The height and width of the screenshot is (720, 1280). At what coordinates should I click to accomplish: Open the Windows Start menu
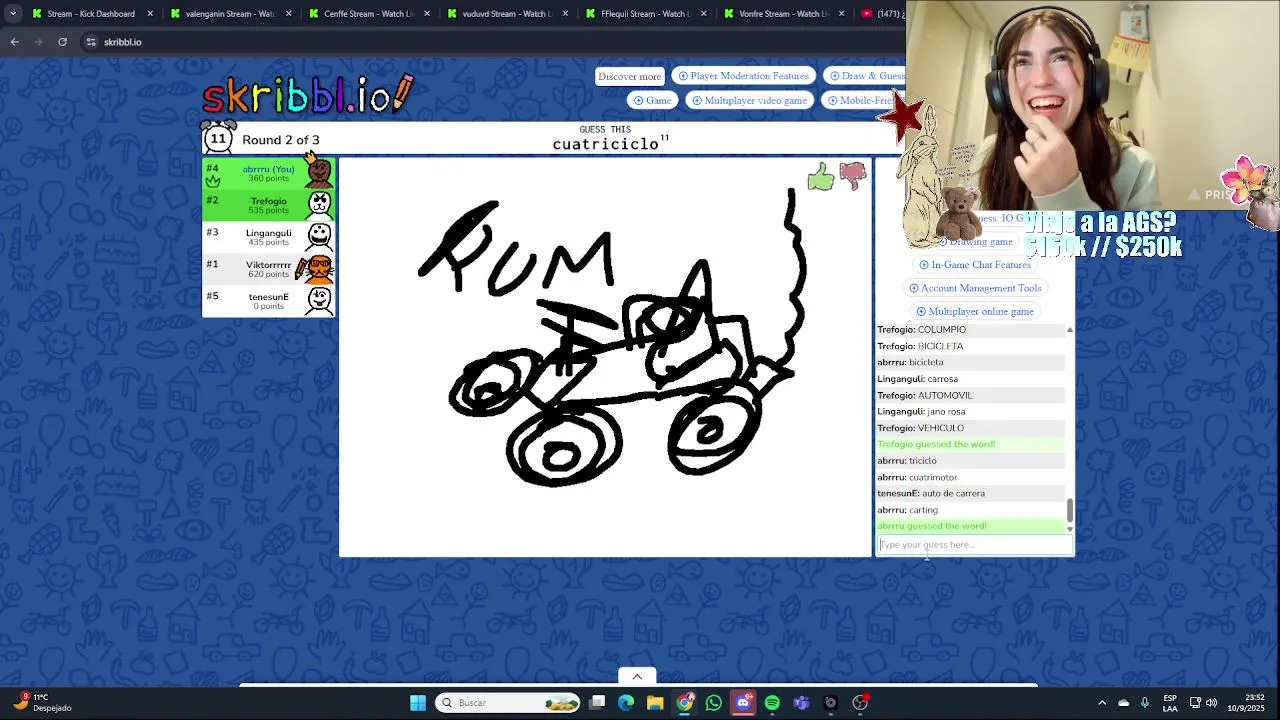click(418, 703)
